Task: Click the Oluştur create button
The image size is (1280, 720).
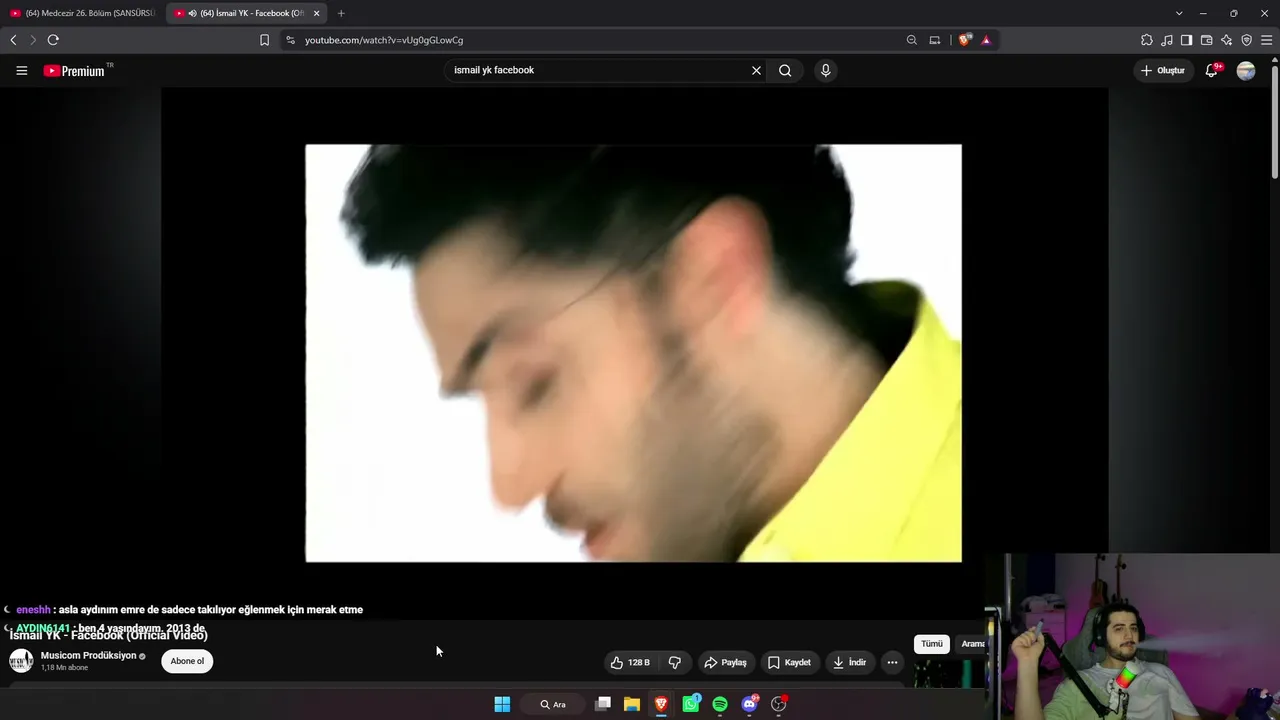Action: (1163, 70)
